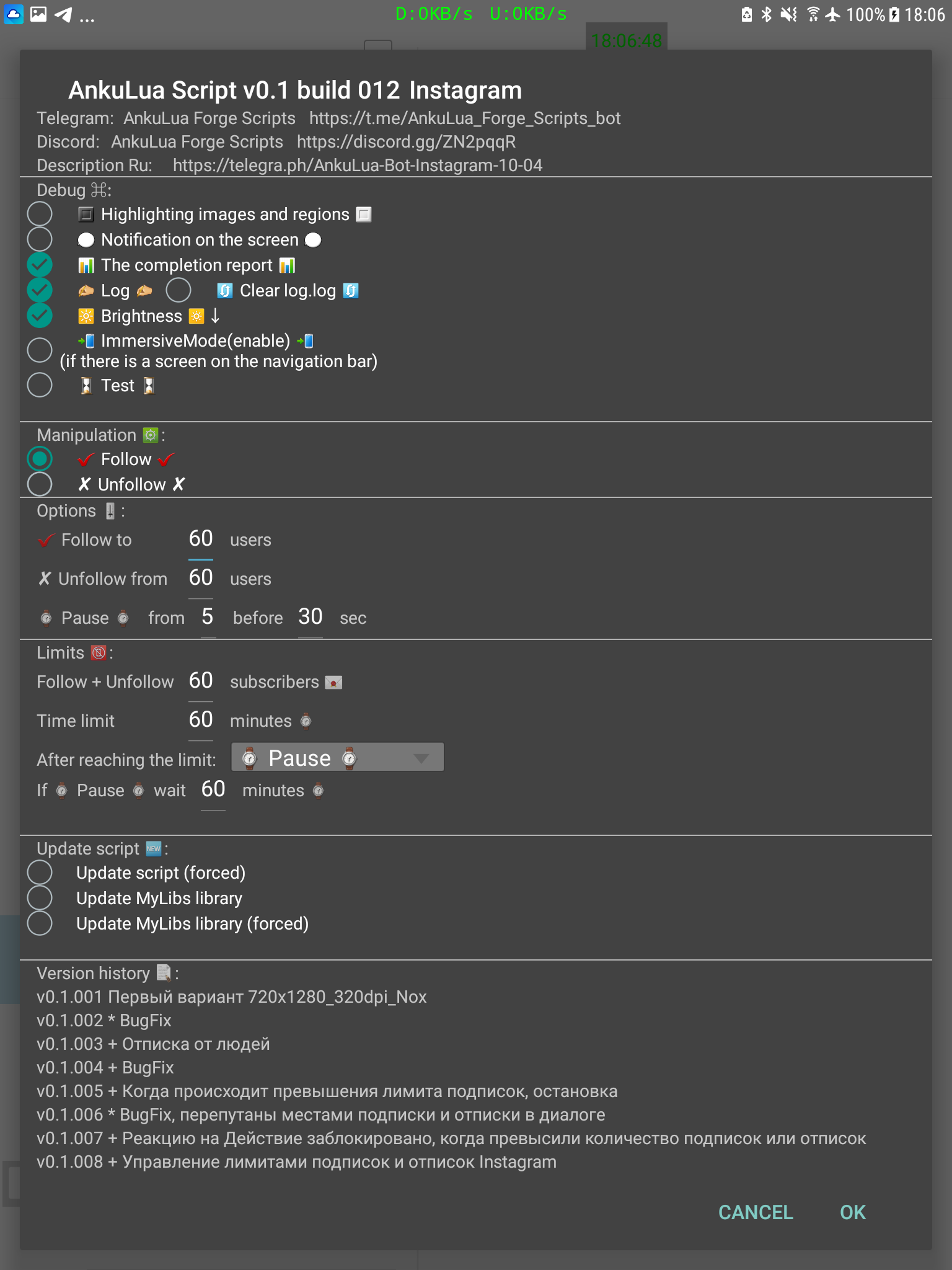Screen dimensions: 952x1270
Task: Disable The completion report checkbox
Action: coord(40,265)
